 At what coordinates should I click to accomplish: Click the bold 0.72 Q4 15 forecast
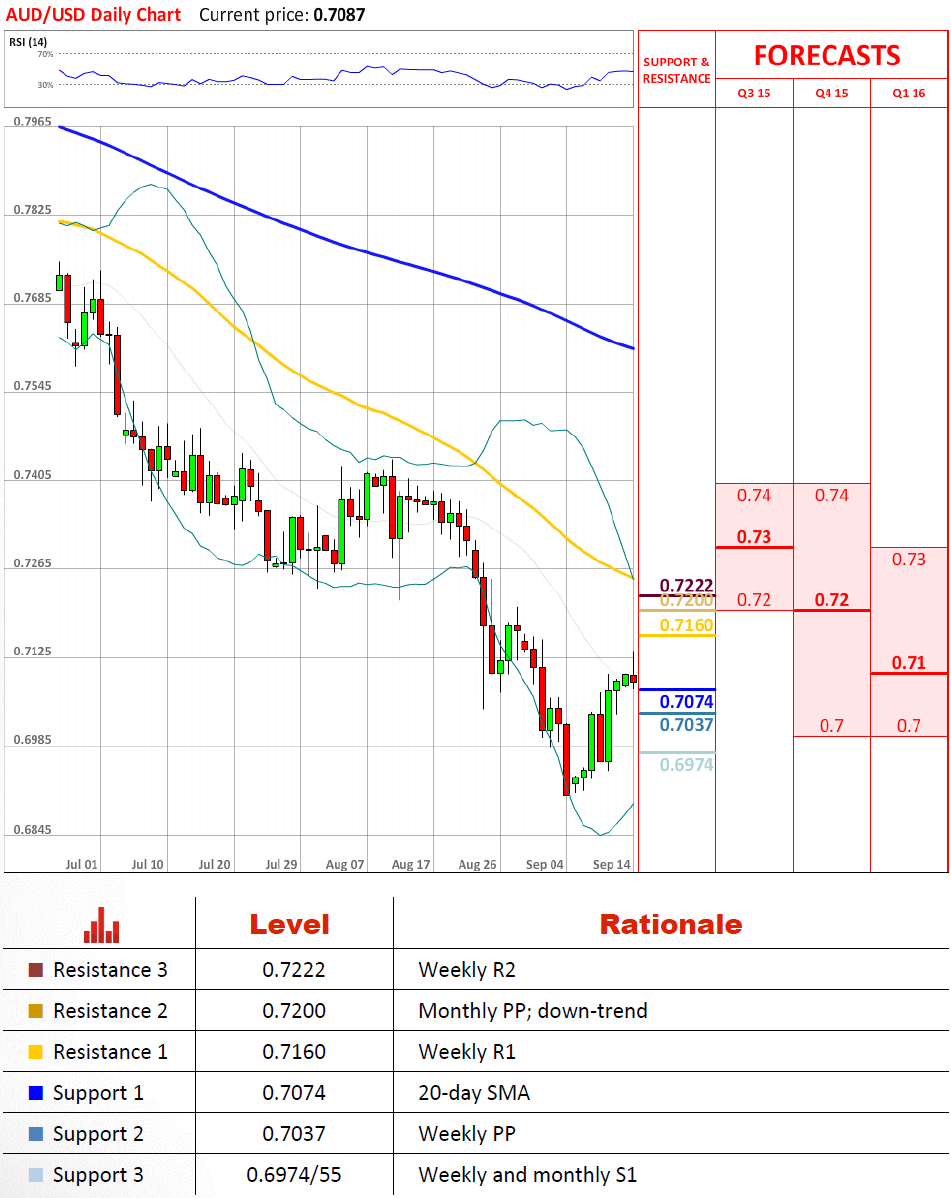(832, 600)
